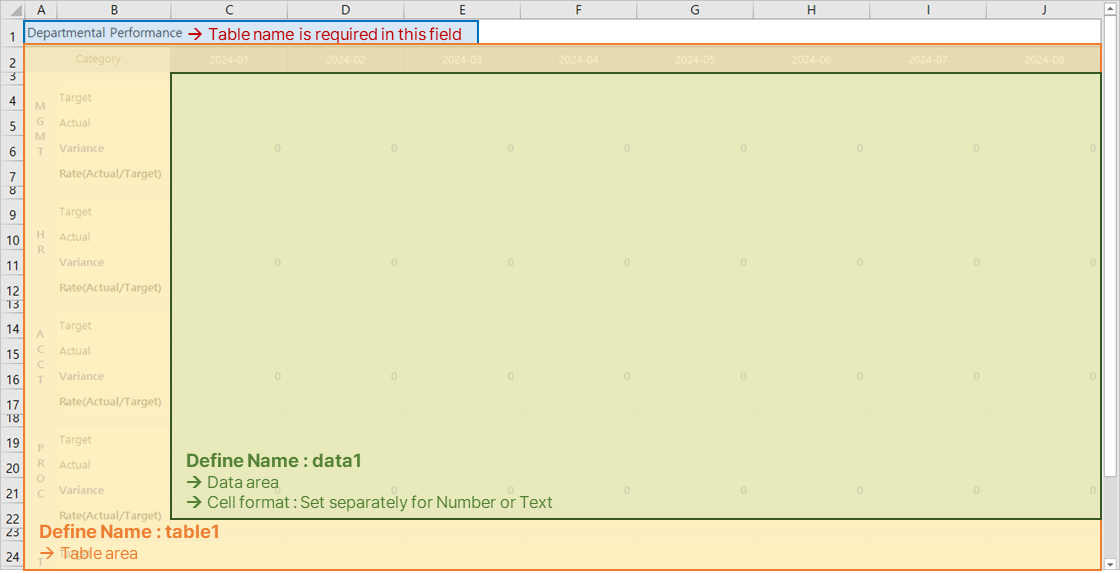The height and width of the screenshot is (573, 1120).
Task: Click the "2024-02" month header cell
Action: [346, 59]
